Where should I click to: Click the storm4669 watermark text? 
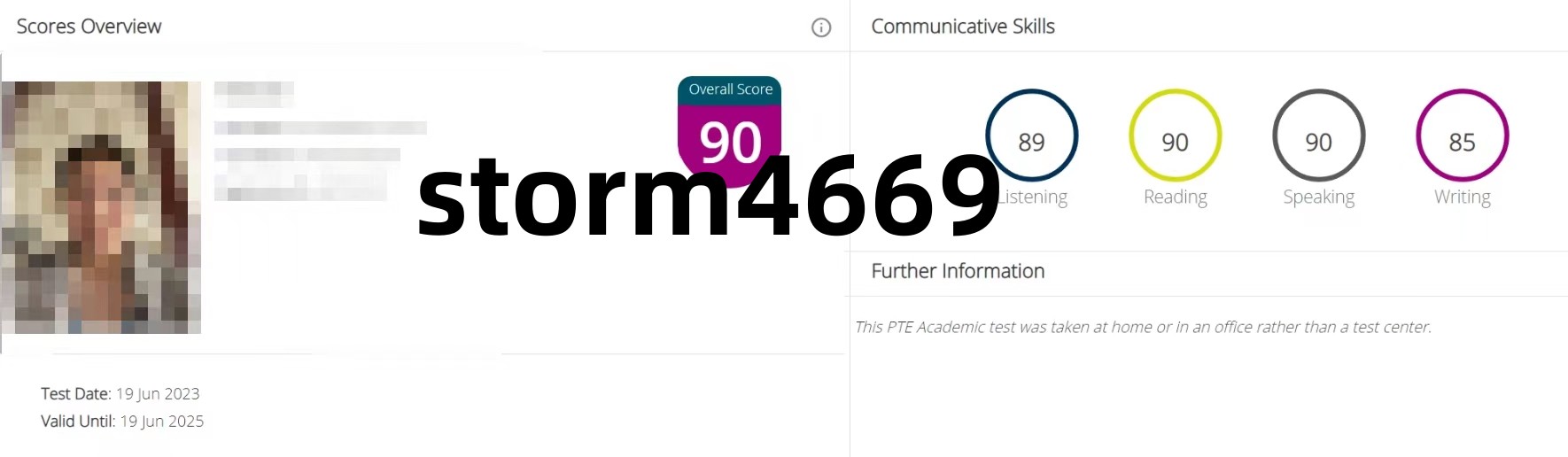pos(709,196)
